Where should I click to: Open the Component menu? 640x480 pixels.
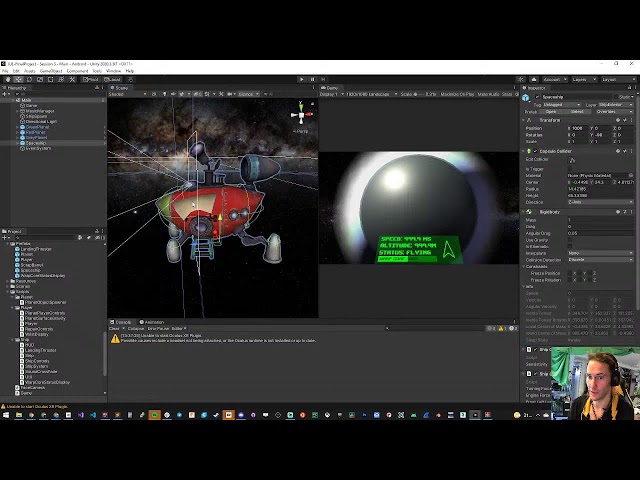77,71
